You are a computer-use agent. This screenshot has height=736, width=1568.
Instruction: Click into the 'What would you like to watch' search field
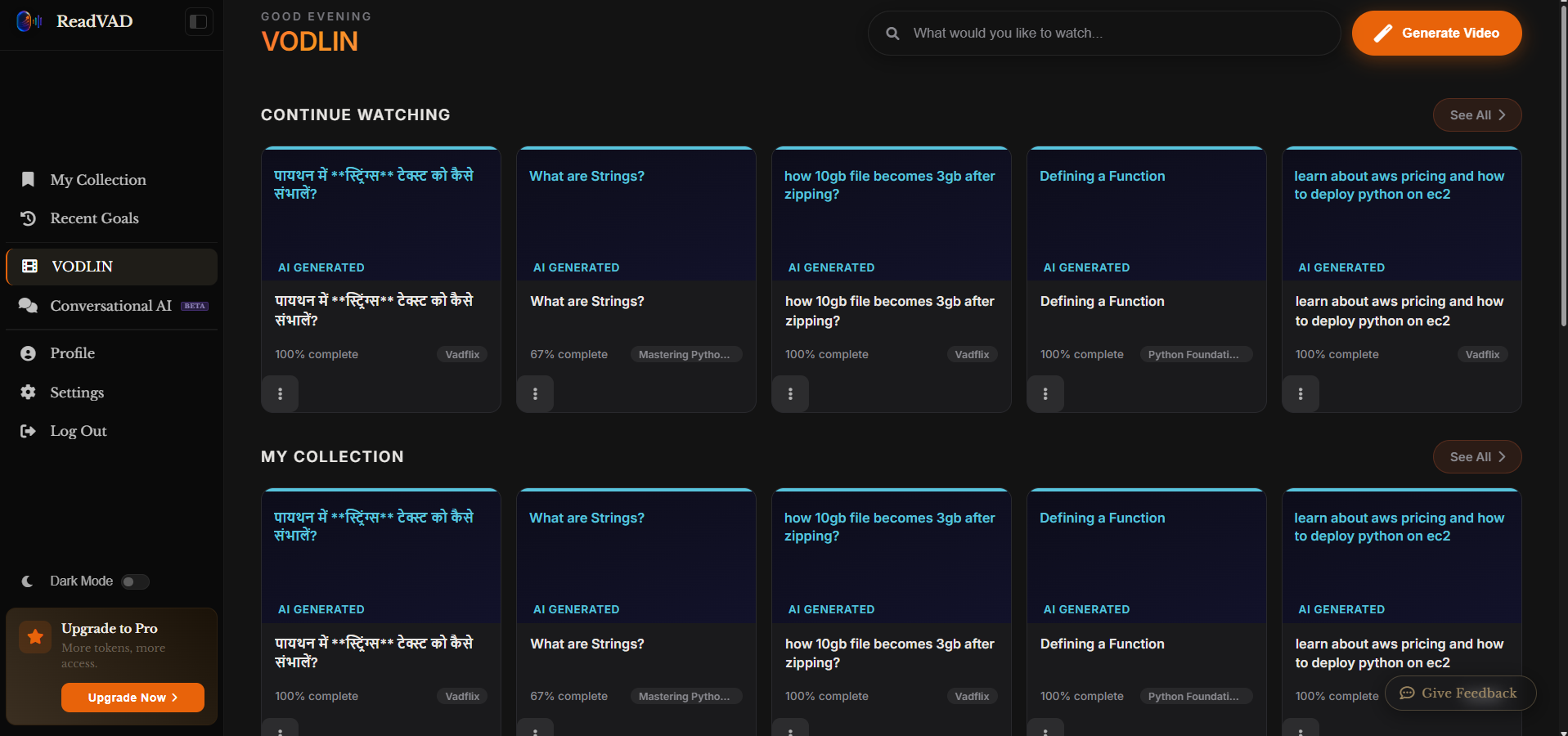[1104, 34]
